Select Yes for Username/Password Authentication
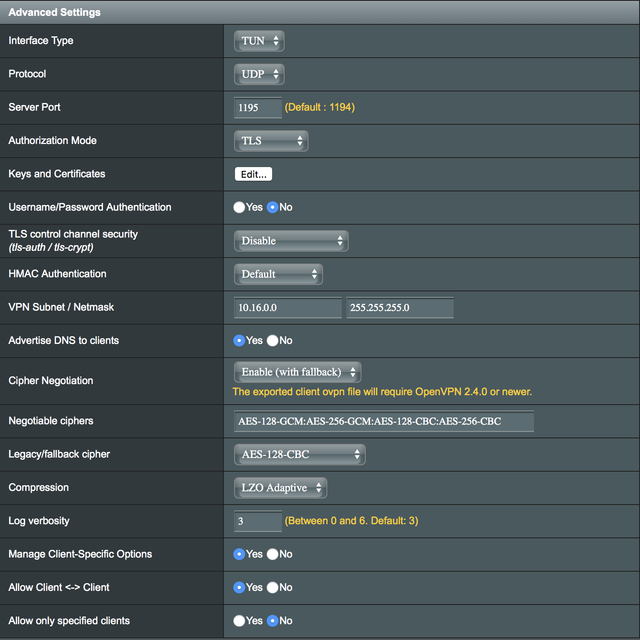This screenshot has height=640, width=640. coord(240,207)
